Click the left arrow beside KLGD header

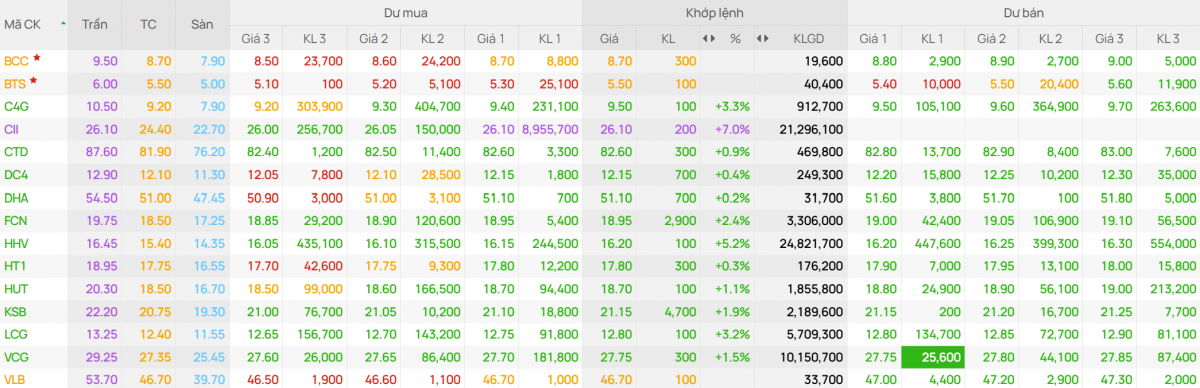coord(758,38)
